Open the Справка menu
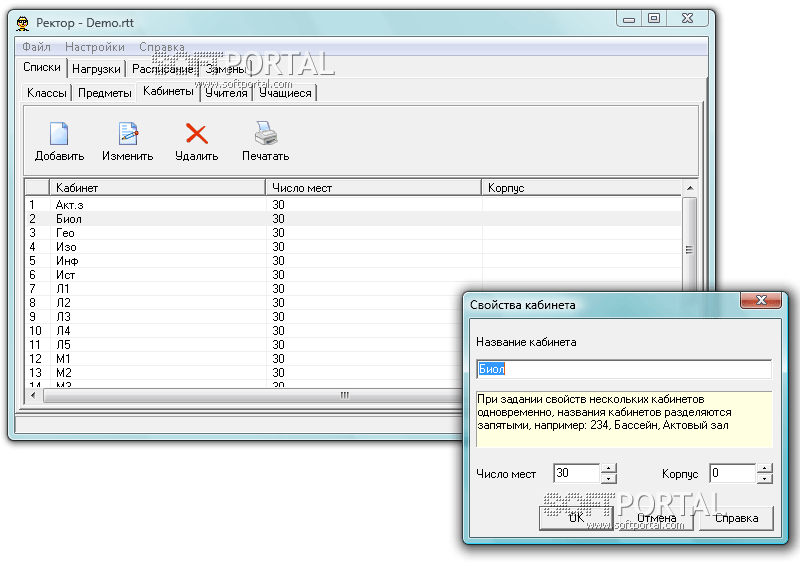This screenshot has height=562, width=800. pyautogui.click(x=162, y=47)
